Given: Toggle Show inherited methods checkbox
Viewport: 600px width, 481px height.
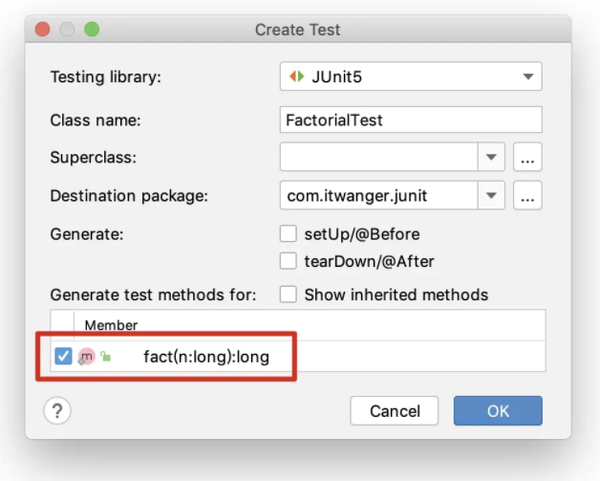Looking at the screenshot, I should coord(289,295).
